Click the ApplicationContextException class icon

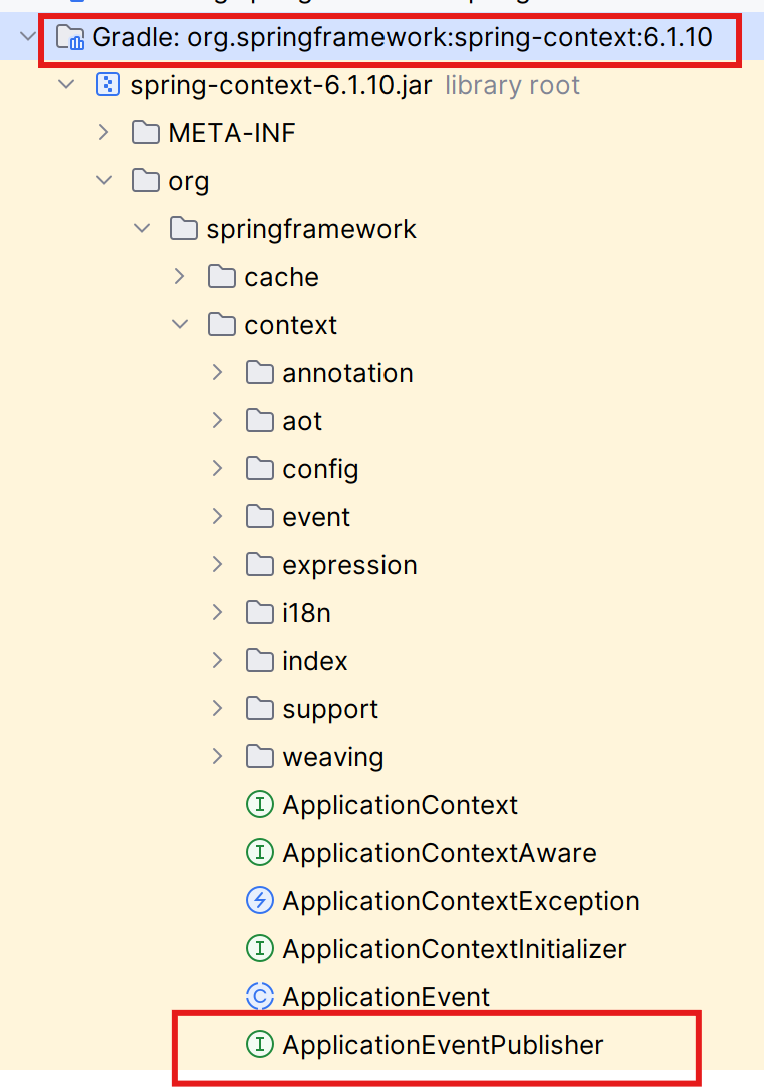point(259,901)
